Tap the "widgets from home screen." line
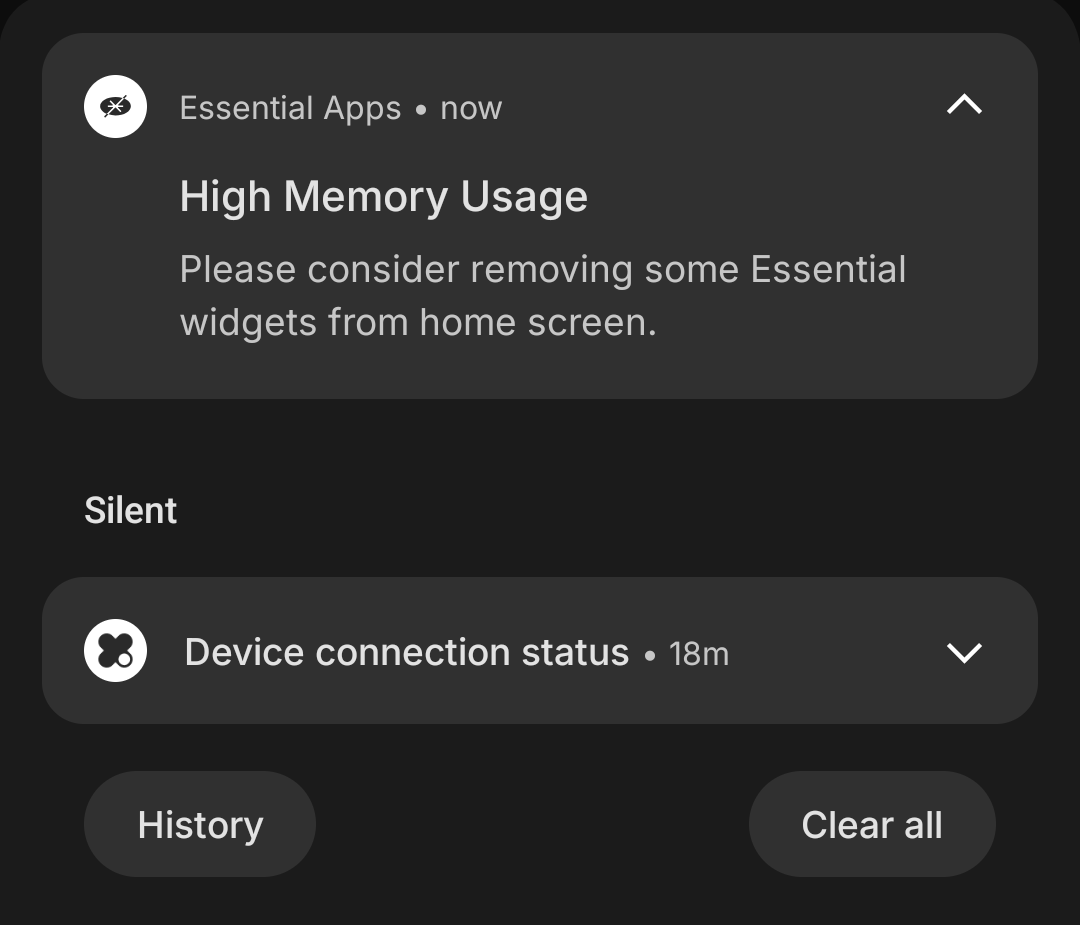This screenshot has height=925, width=1080. (x=417, y=323)
